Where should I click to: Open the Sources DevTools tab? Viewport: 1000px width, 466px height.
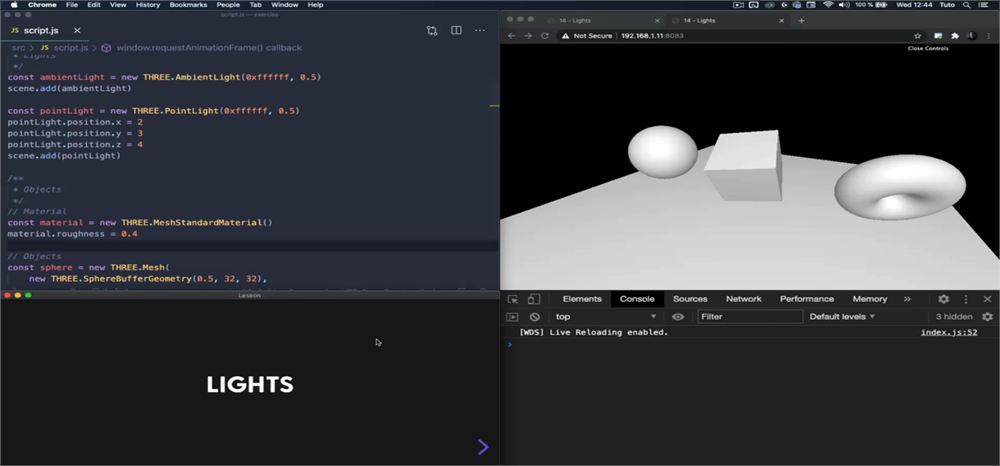690,299
